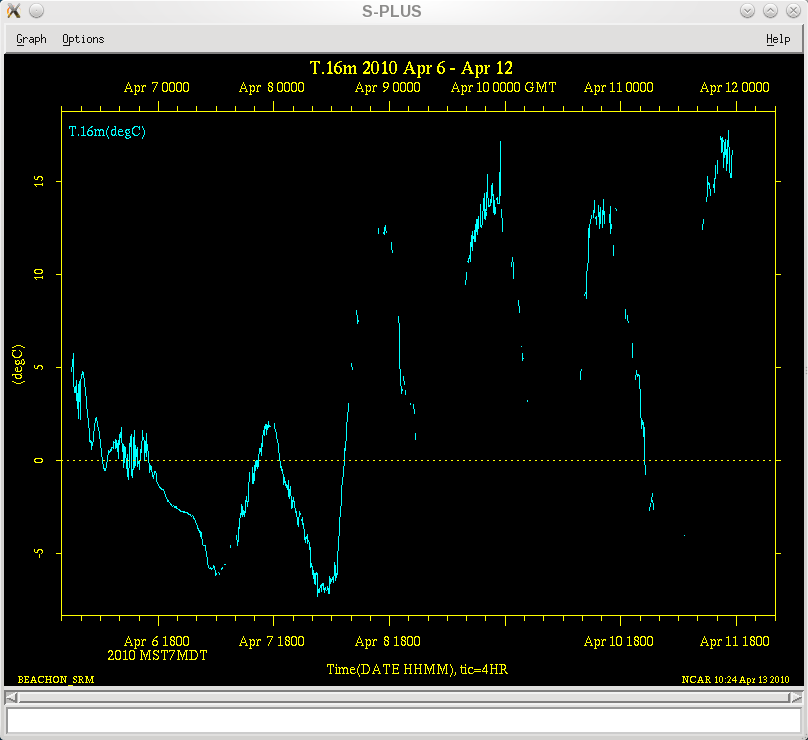Minimize the S-PLUS window
The width and height of the screenshot is (808, 740).
click(748, 11)
